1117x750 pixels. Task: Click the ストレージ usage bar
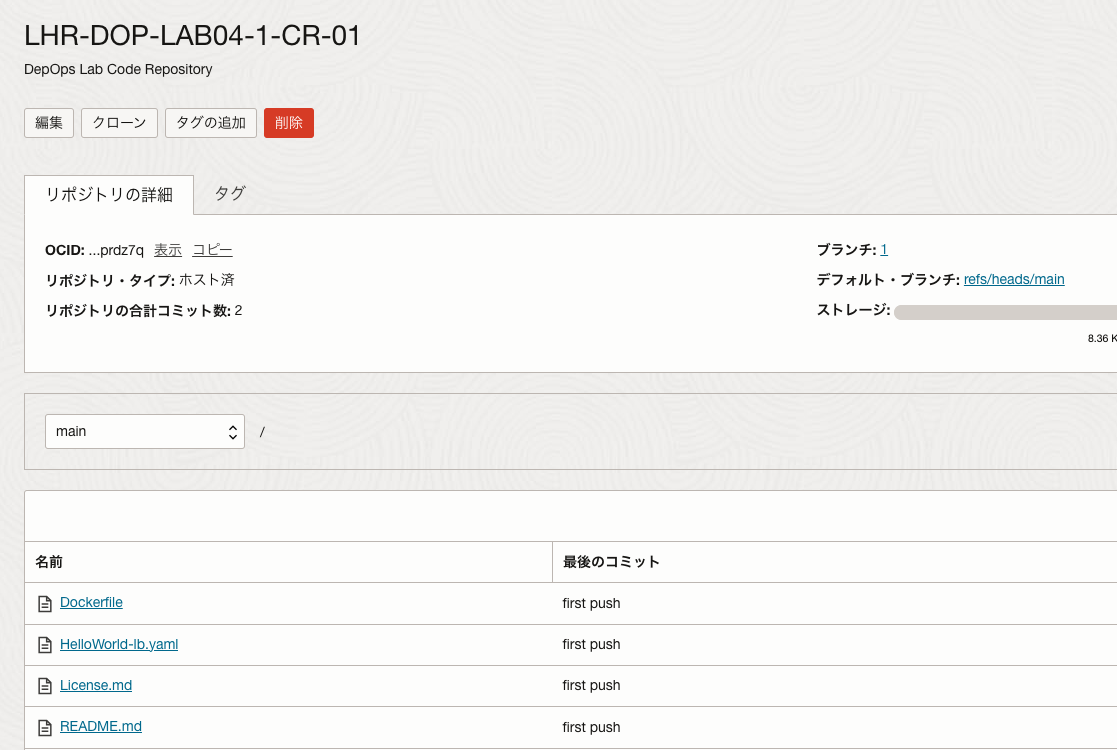(x=1000, y=311)
